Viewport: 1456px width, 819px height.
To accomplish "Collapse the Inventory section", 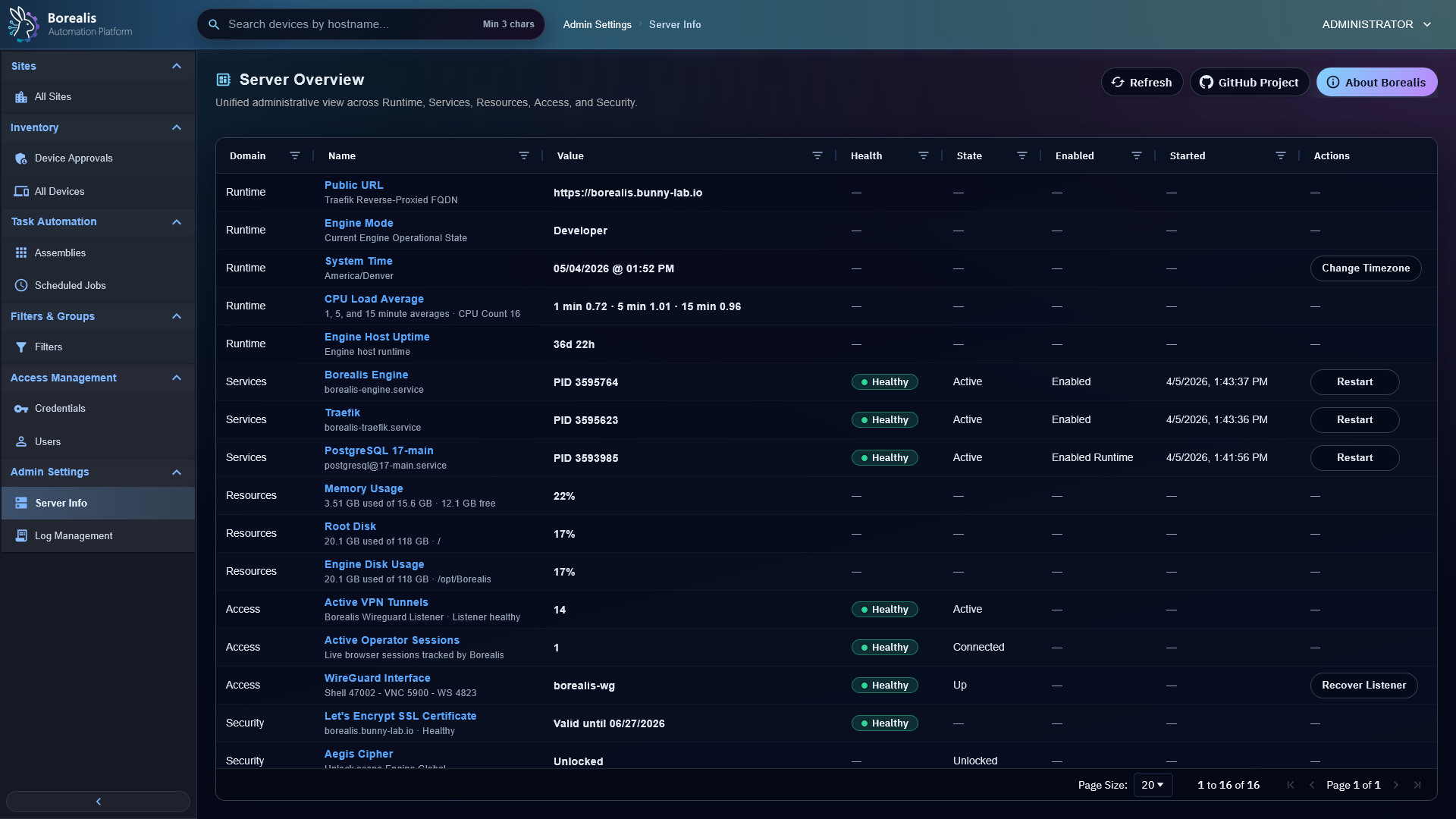I will click(177, 127).
